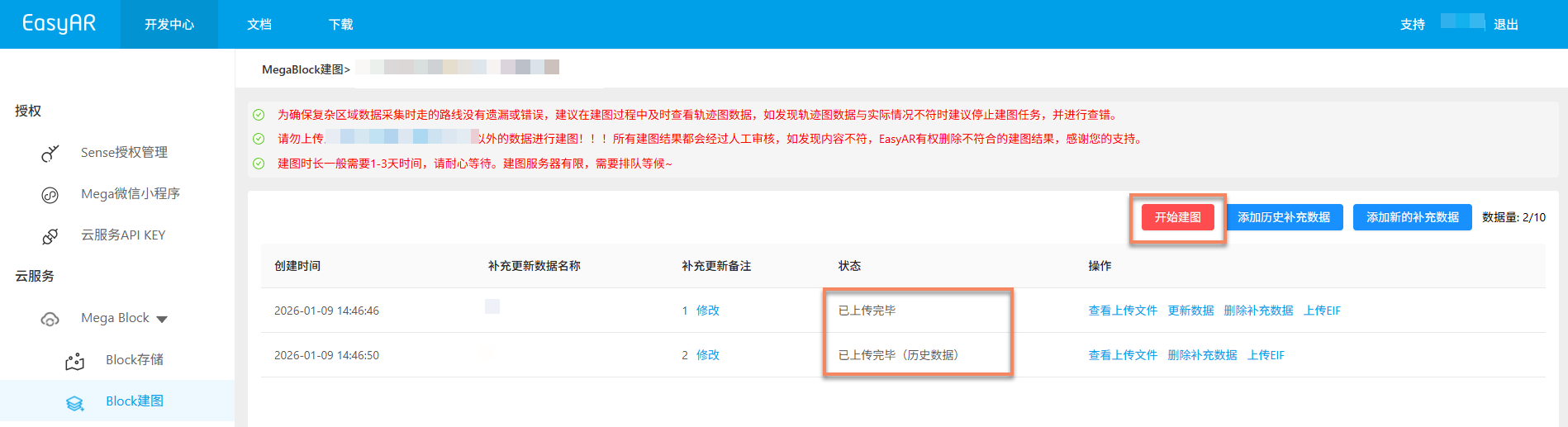
Task: Click the 云服务API KEY icon
Action: click(x=50, y=236)
